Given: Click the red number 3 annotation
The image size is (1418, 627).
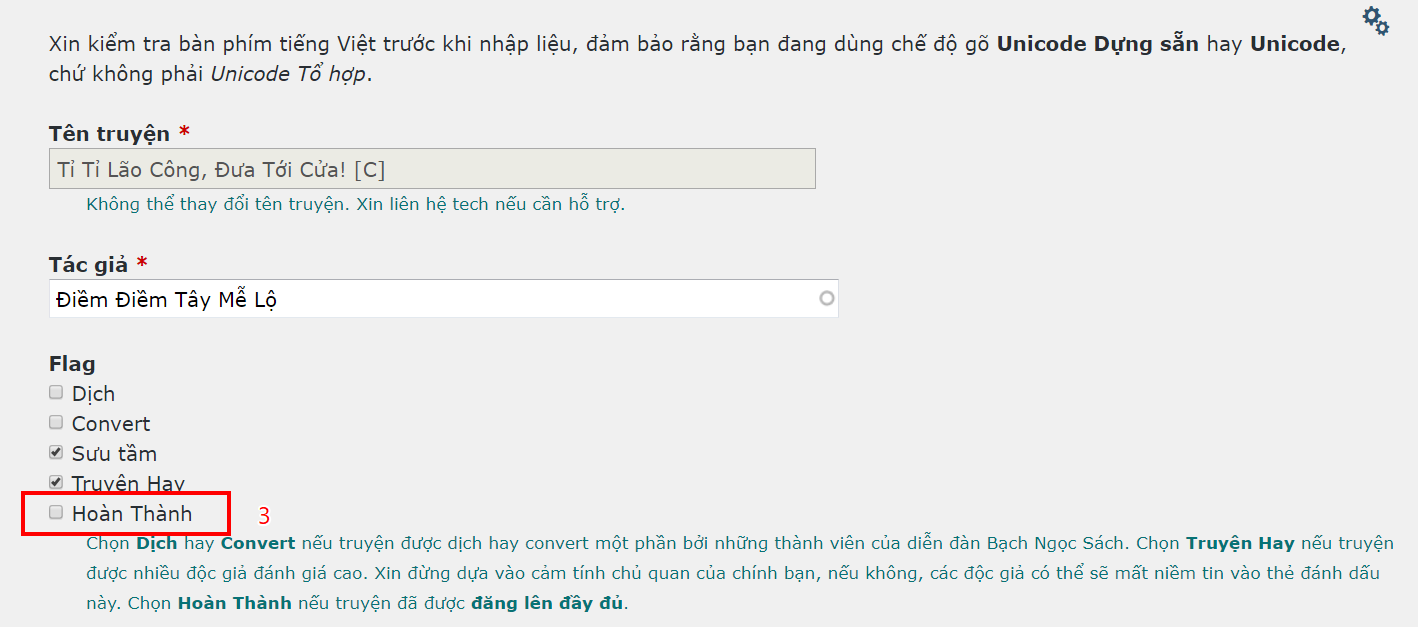Looking at the screenshot, I should 264,516.
